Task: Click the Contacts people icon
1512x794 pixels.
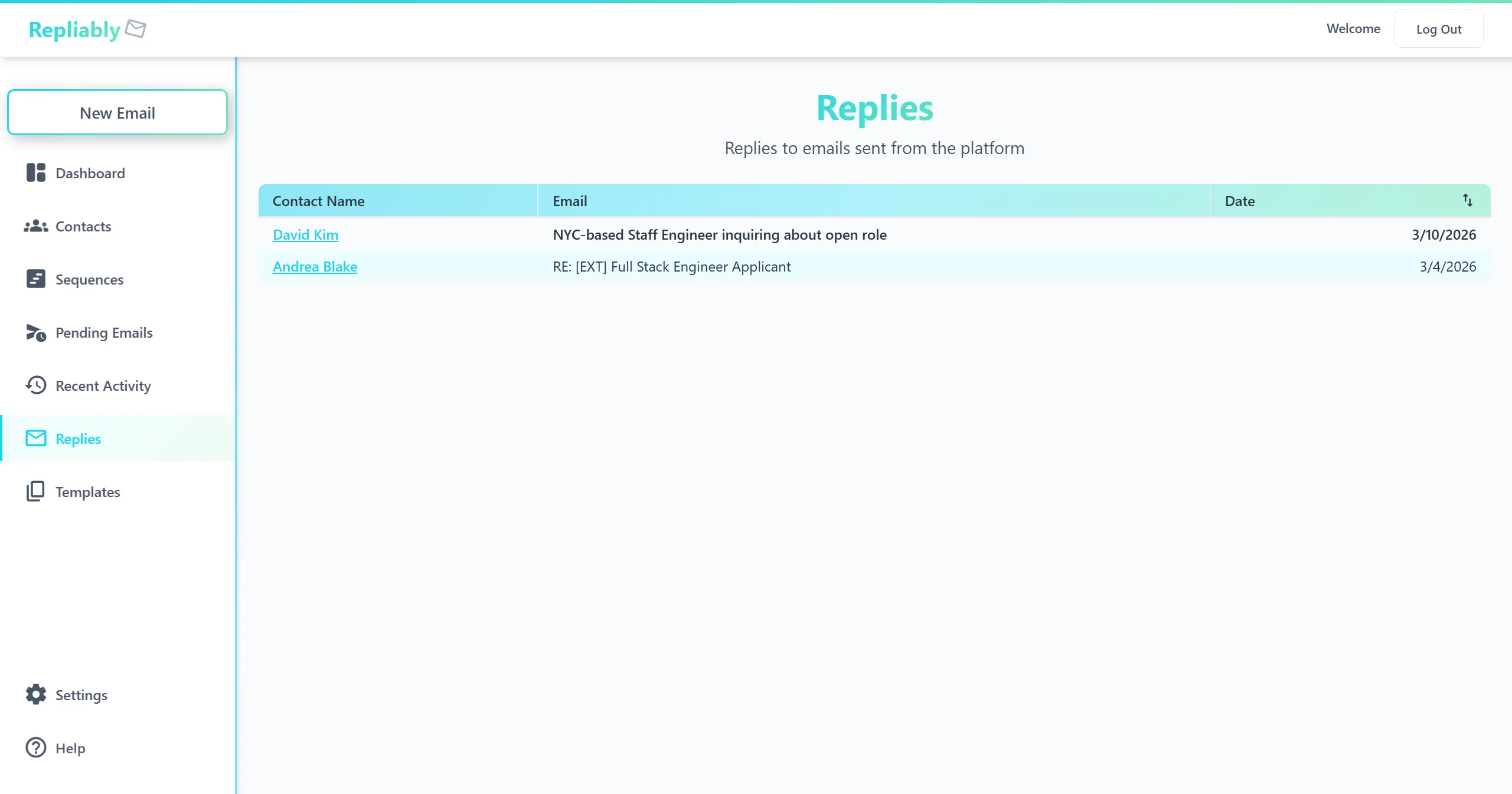Action: [35, 226]
